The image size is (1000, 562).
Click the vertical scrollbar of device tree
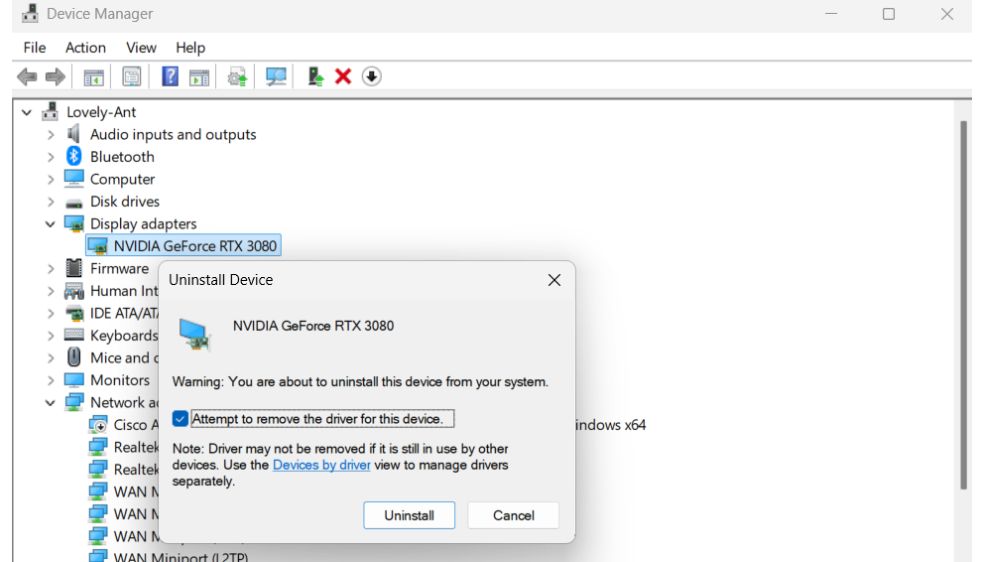click(964, 305)
